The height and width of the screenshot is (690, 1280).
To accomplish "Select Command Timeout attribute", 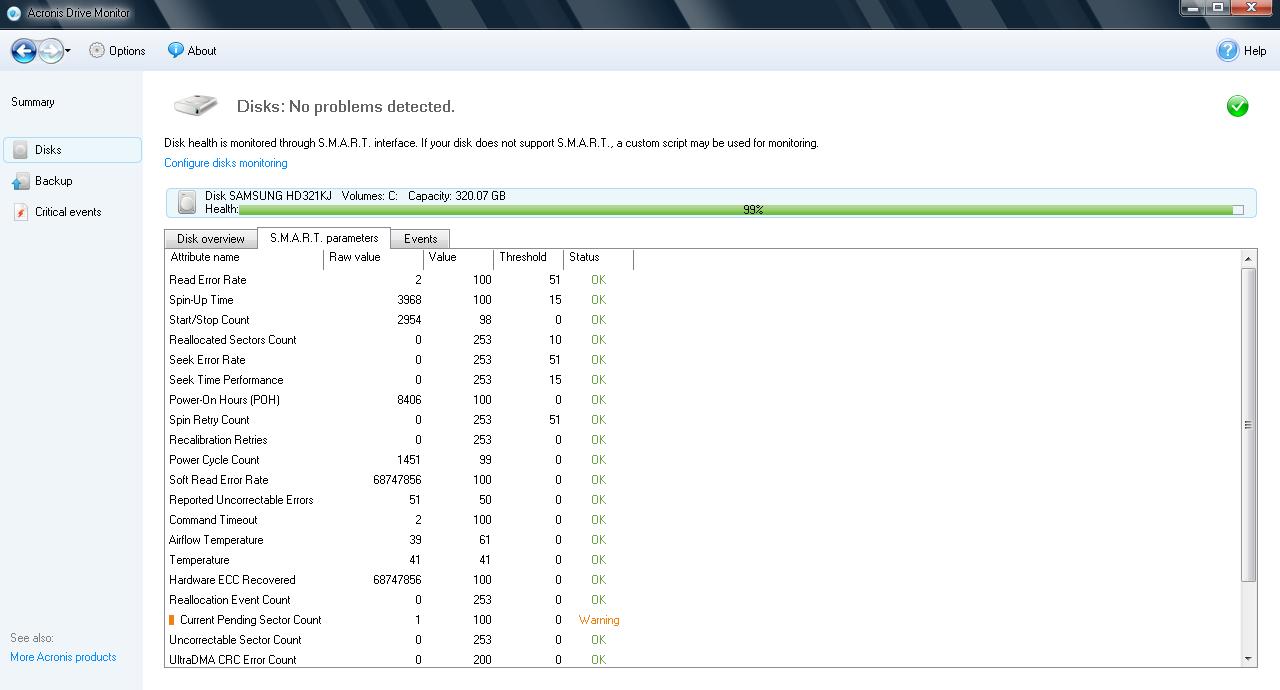I will pos(213,520).
